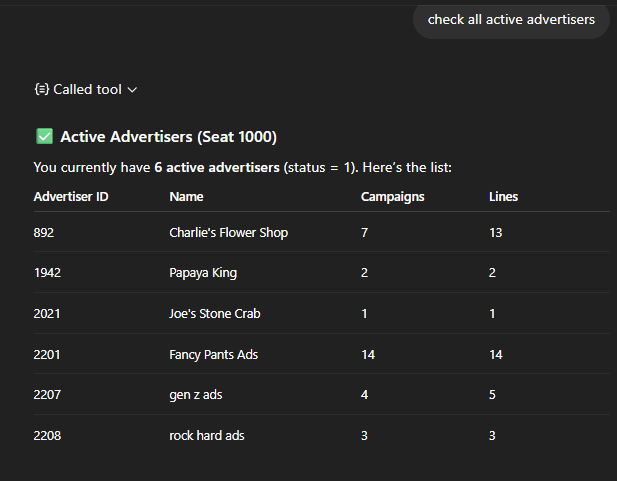Select the "check all active advertisers" message bubble

pos(511,19)
